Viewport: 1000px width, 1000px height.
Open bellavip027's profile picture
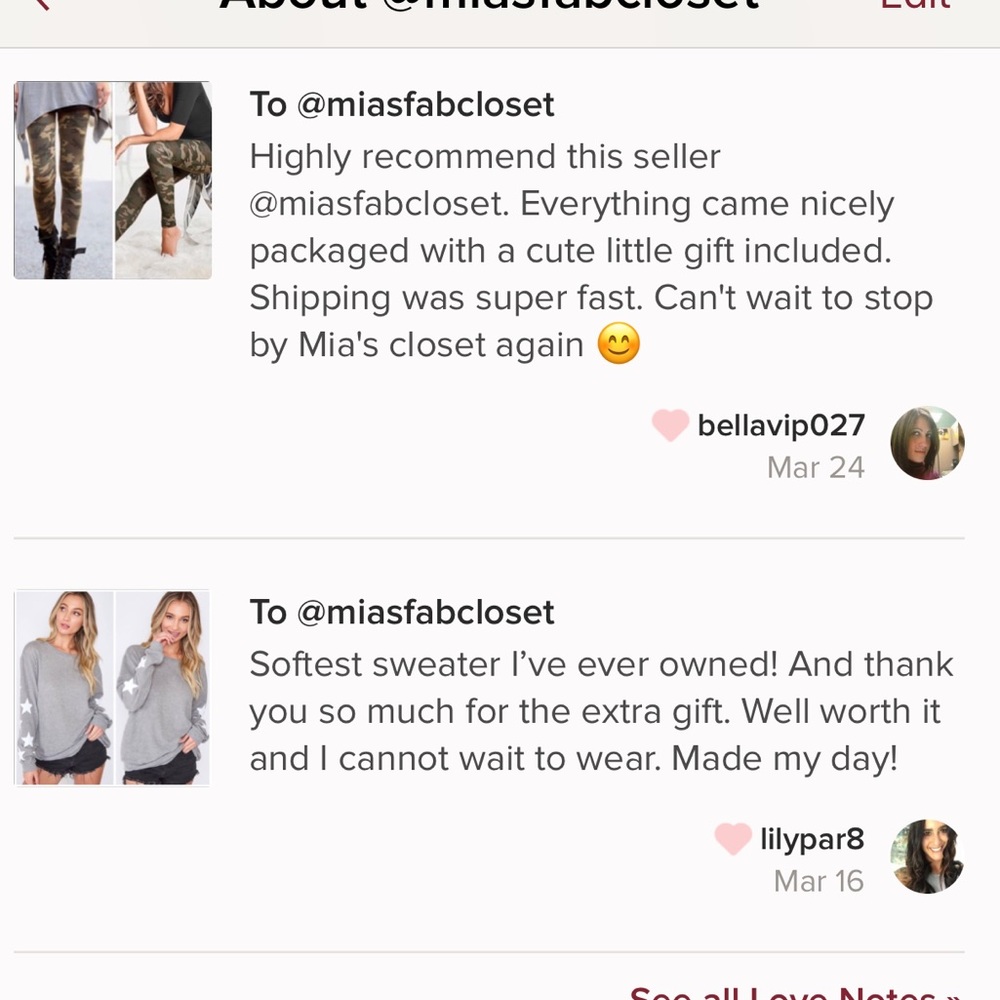(x=927, y=443)
